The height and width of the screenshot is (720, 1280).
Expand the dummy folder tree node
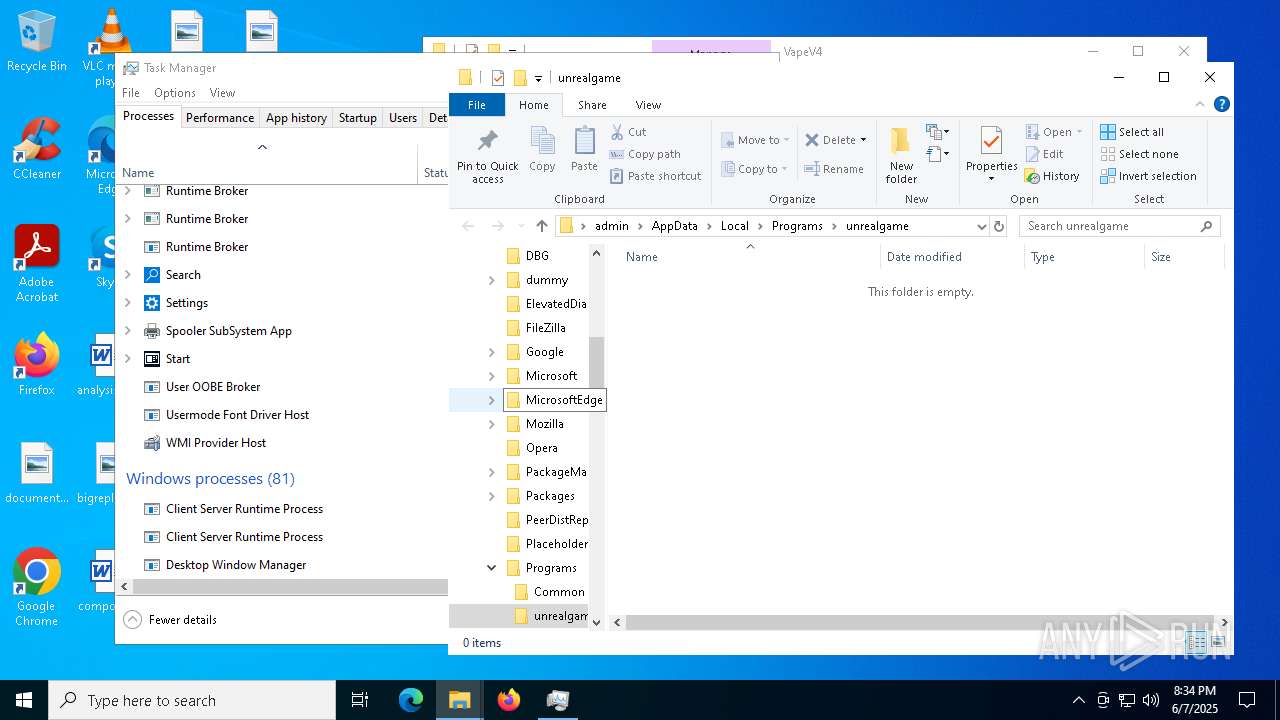(491, 280)
